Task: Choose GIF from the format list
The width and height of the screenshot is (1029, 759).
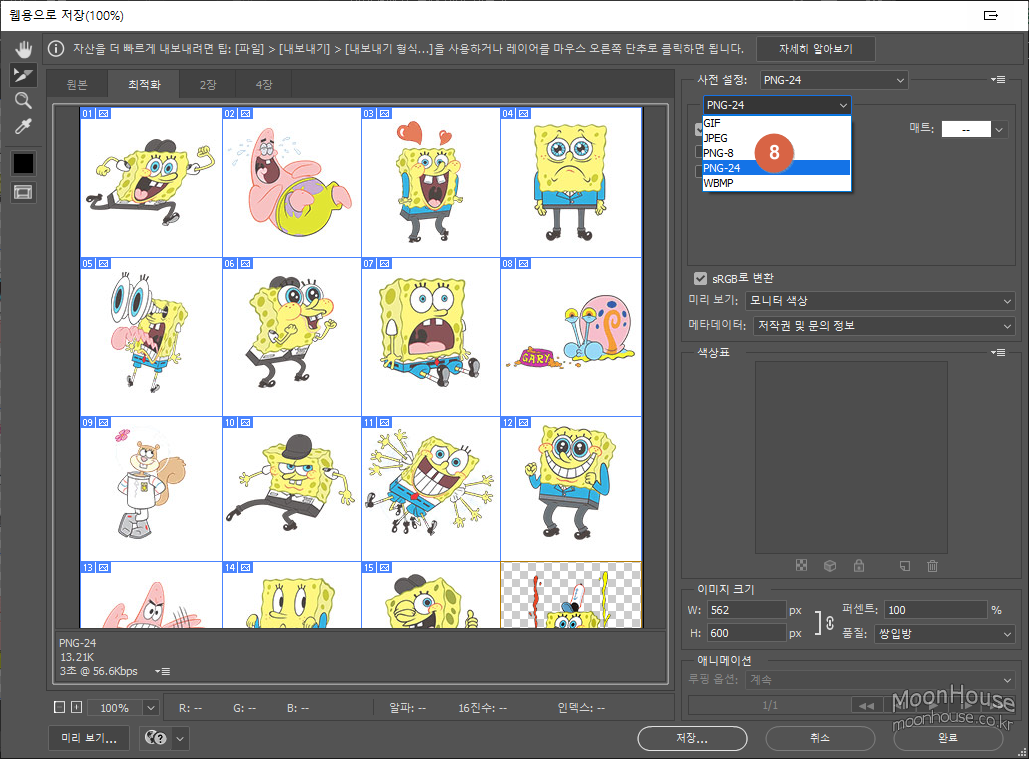Action: (776, 123)
